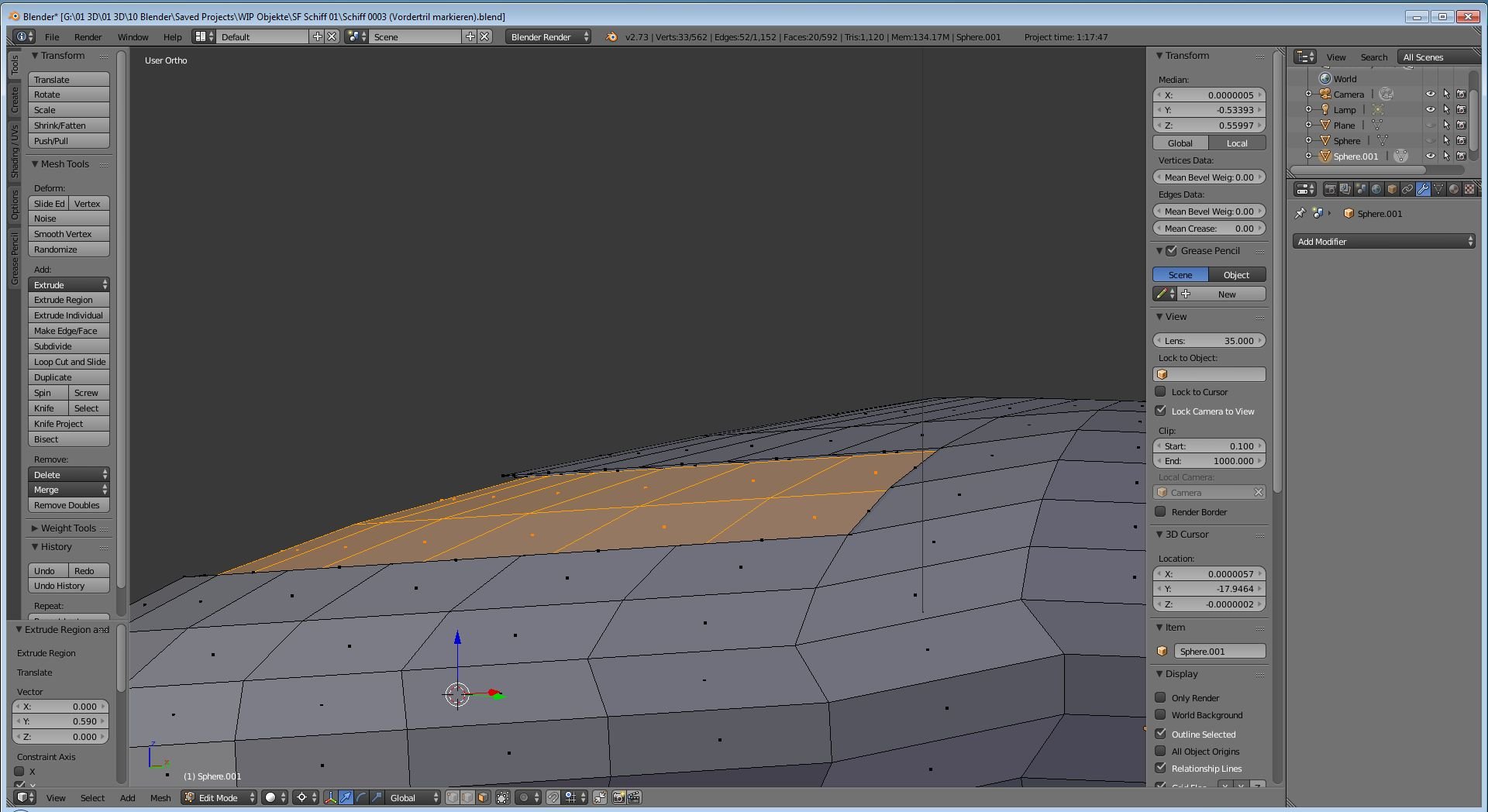This screenshot has width=1488, height=812.
Task: Open the Texture properties tab (checkerboard icon)
Action: pyautogui.click(x=1469, y=189)
